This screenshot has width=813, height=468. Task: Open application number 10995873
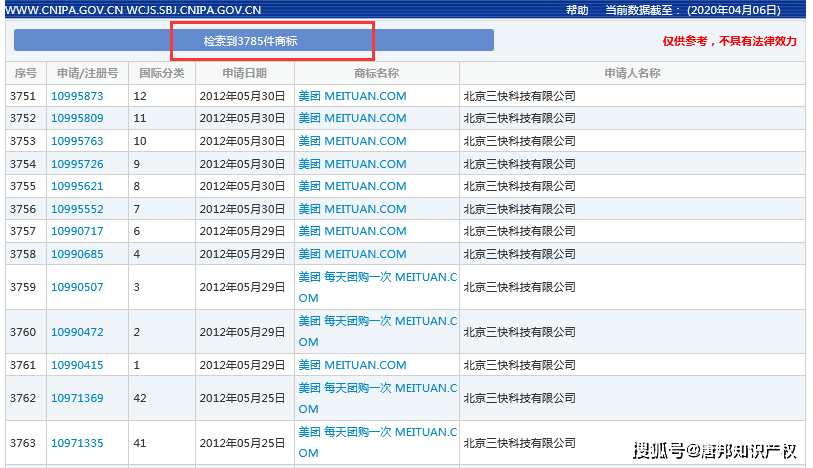(x=77, y=96)
